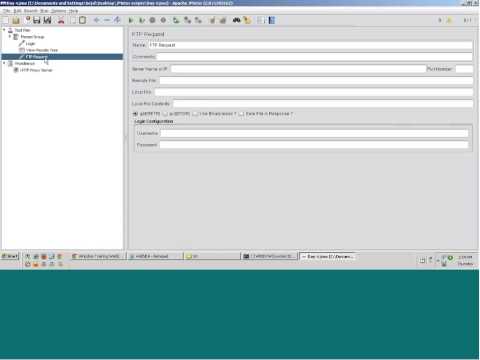The height and width of the screenshot is (360, 480).
Task: Enable the Use Binary mode checkbox
Action: (x=195, y=114)
